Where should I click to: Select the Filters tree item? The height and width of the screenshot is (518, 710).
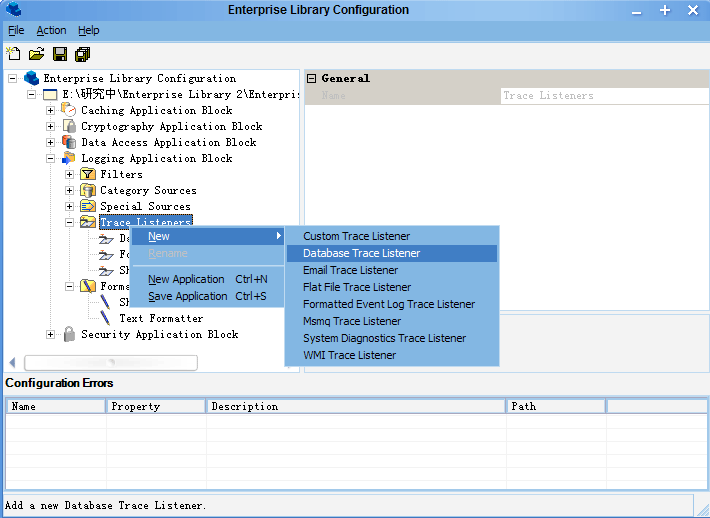[121, 174]
